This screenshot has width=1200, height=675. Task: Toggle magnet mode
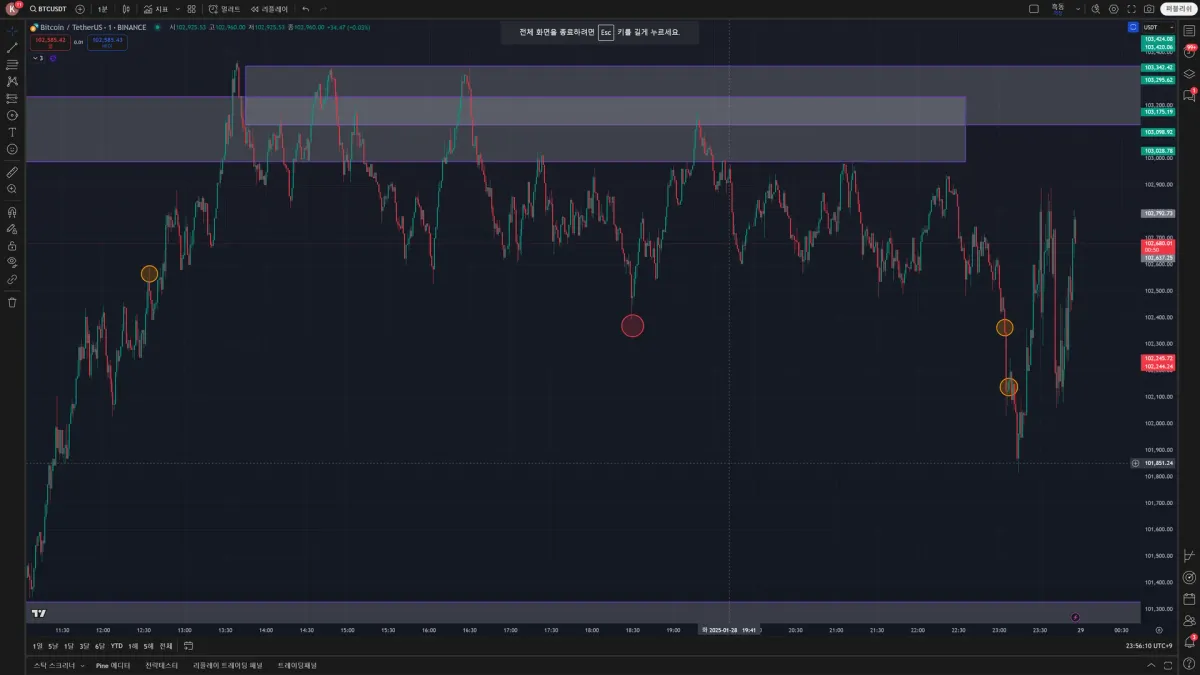click(12, 211)
